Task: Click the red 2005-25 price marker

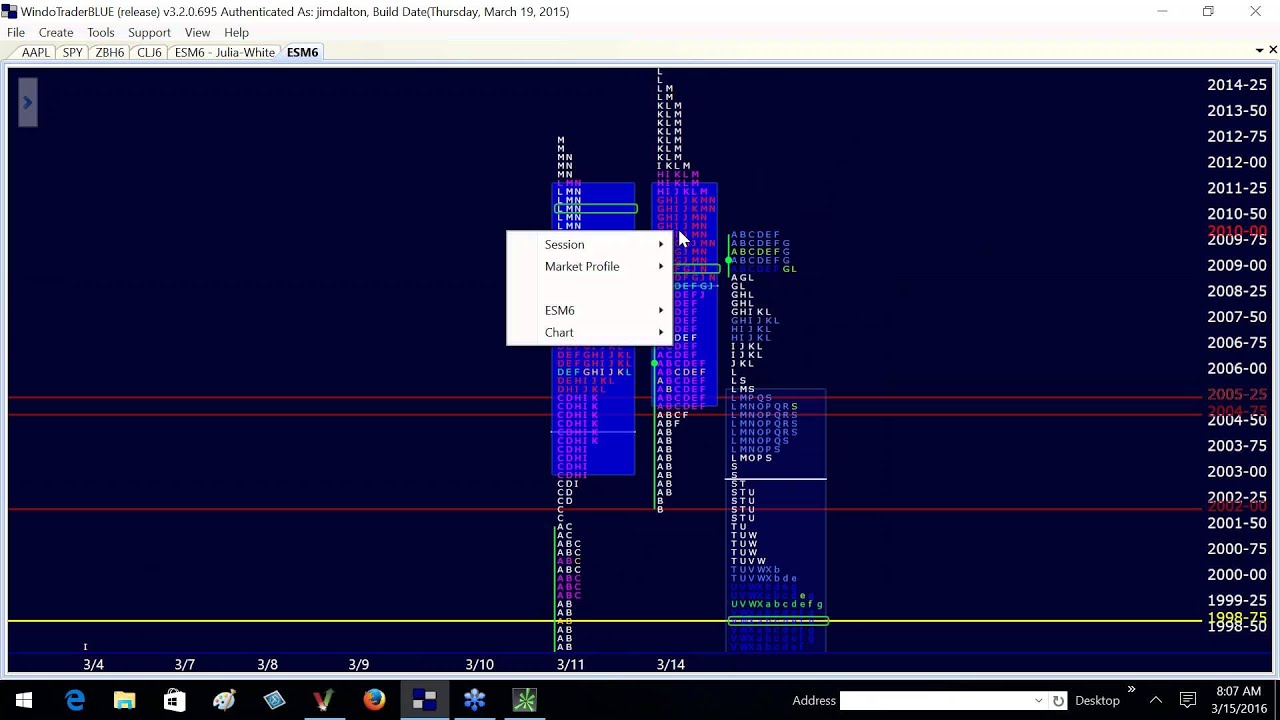Action: click(1237, 395)
